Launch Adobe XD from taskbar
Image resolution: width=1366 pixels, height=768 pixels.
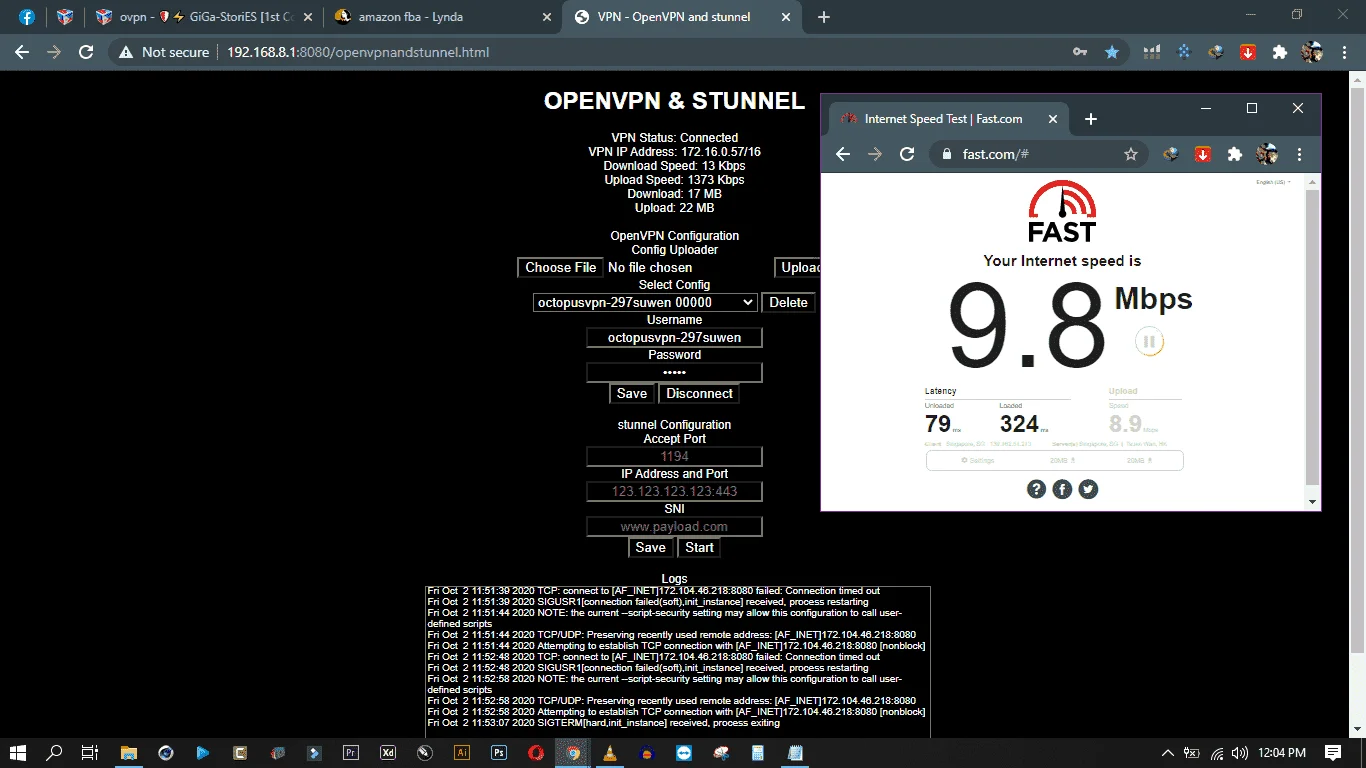click(x=388, y=753)
